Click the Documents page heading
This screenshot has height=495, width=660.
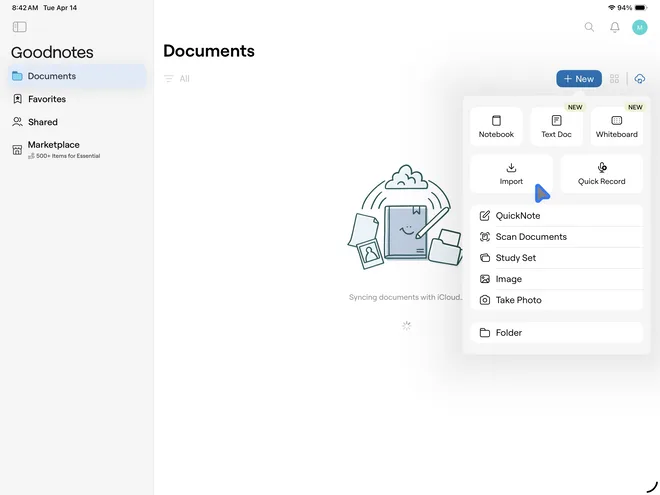click(x=209, y=51)
